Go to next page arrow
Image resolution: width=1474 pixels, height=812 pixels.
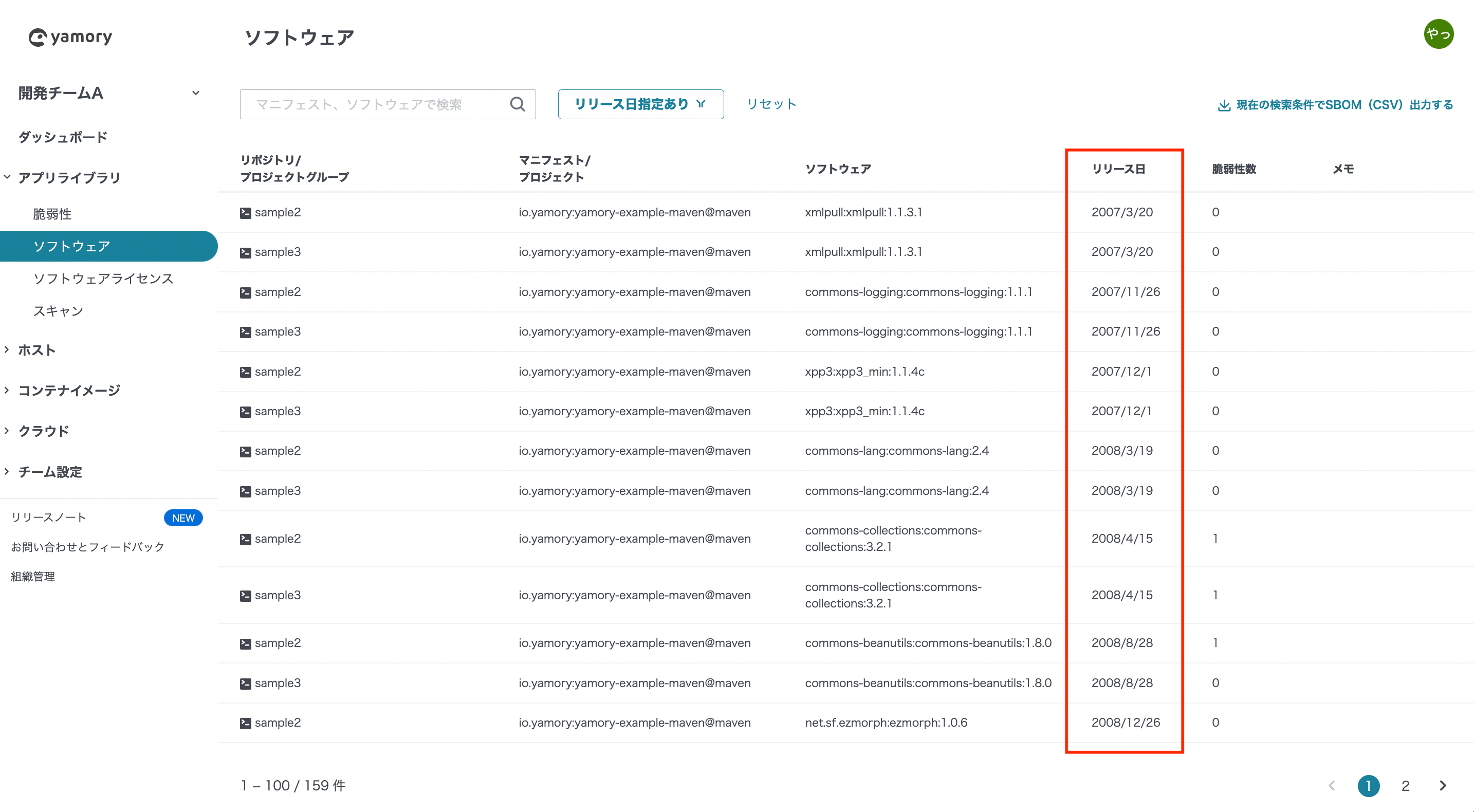click(x=1443, y=786)
